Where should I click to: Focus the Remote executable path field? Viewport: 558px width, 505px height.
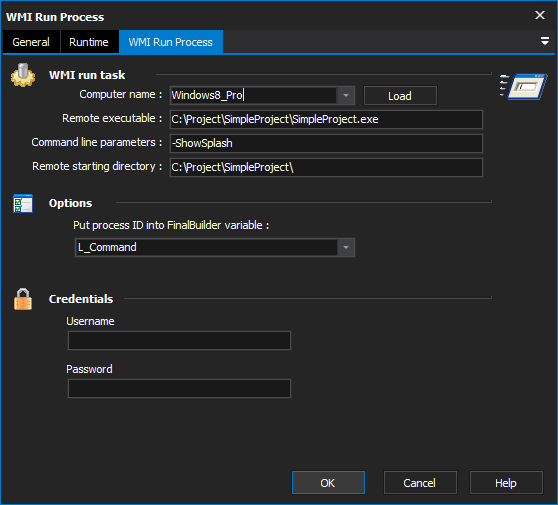coord(326,119)
